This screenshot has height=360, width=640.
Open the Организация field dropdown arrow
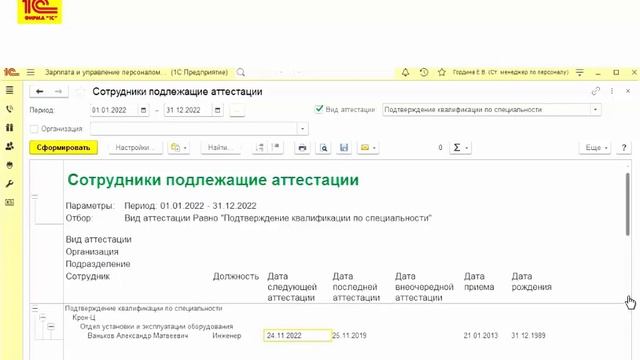click(x=302, y=129)
